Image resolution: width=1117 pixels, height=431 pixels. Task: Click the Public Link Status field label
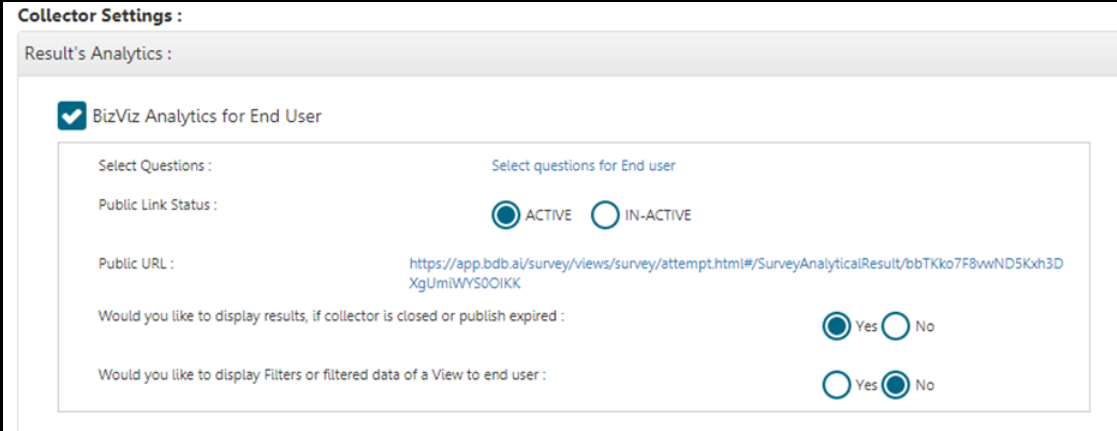(x=158, y=205)
